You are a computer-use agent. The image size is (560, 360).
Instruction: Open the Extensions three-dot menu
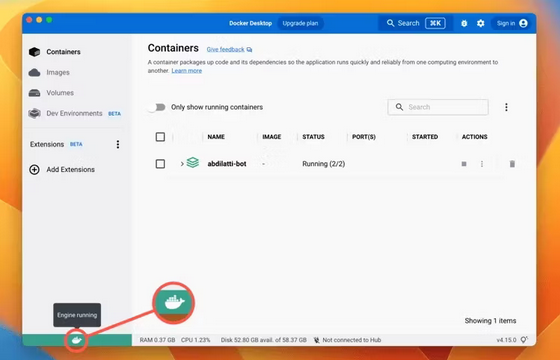(x=118, y=144)
